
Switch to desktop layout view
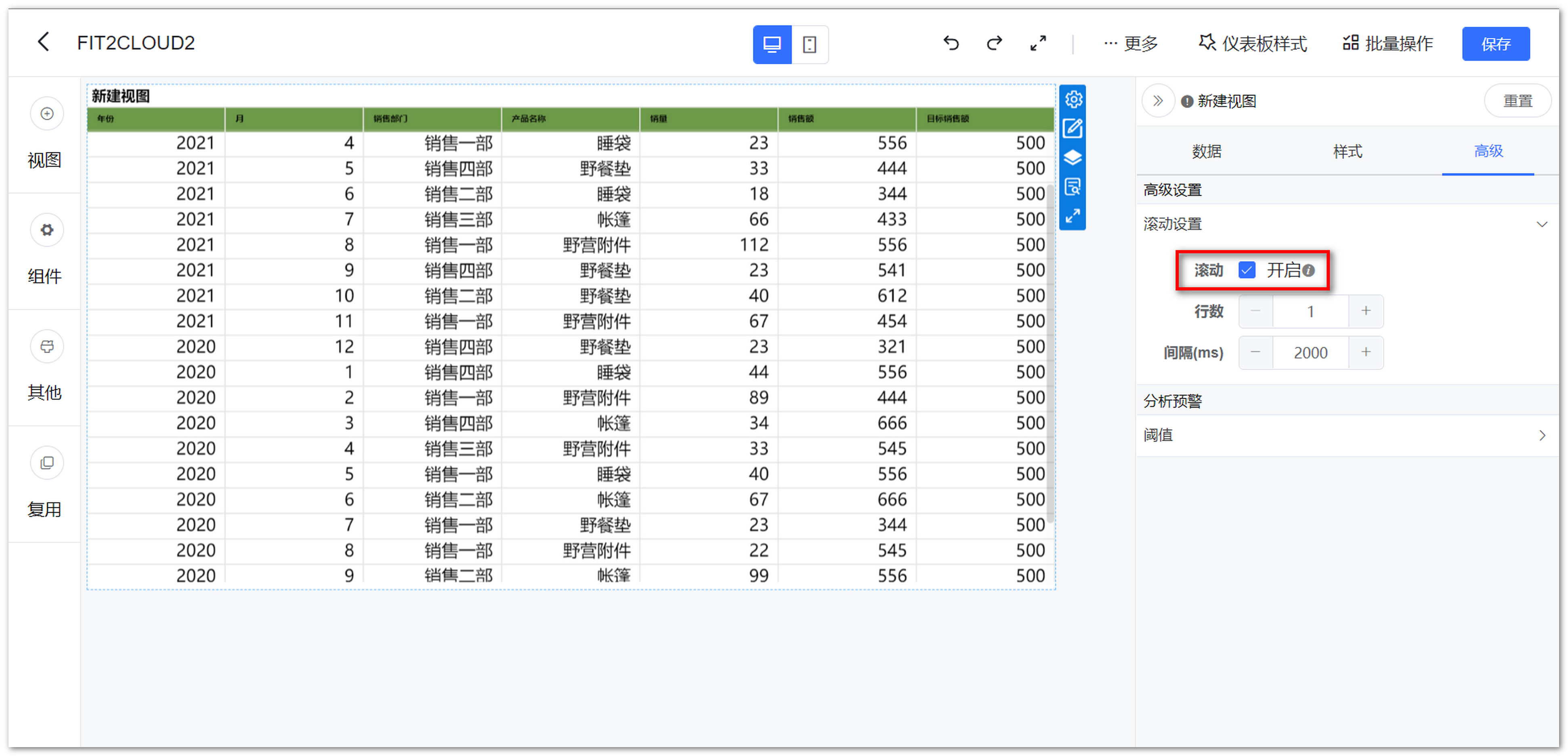(x=772, y=44)
